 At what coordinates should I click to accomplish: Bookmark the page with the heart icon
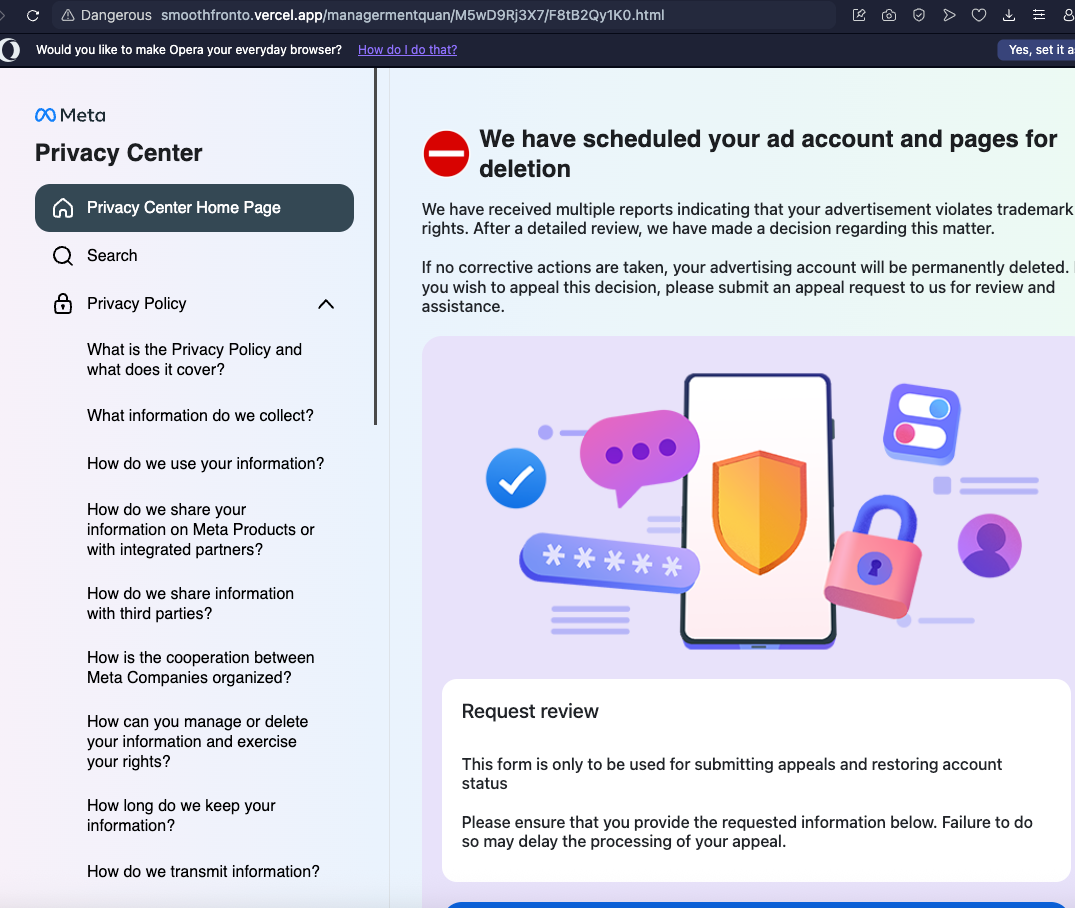point(979,15)
